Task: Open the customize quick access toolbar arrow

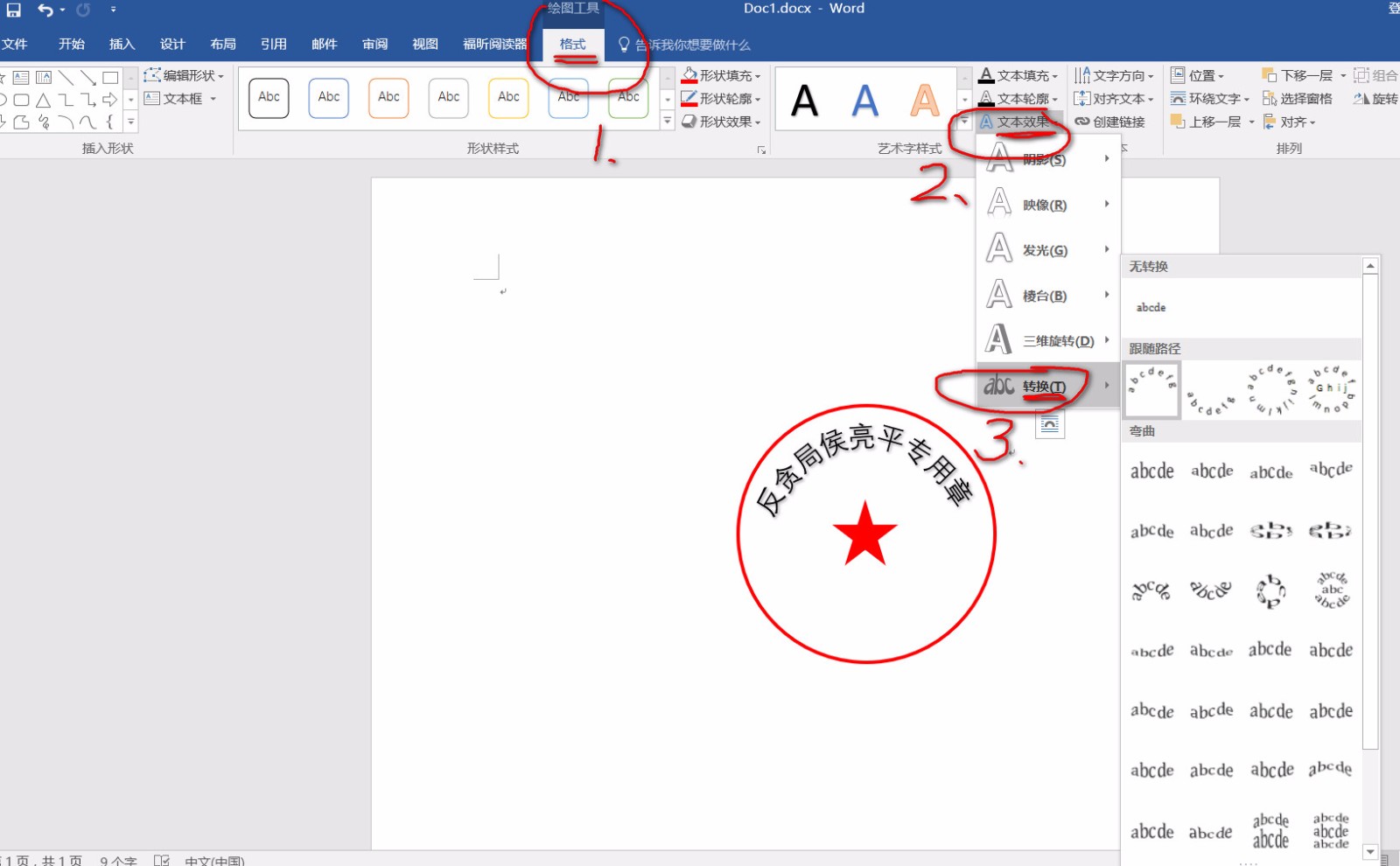Action: [x=113, y=10]
